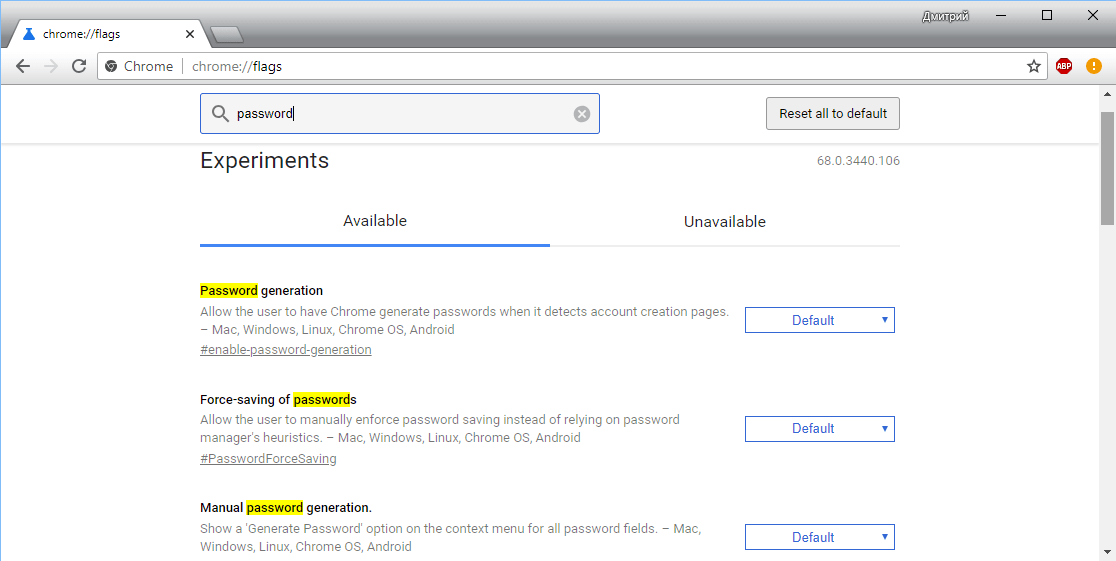Switch to the Unavailable tab

(x=725, y=222)
